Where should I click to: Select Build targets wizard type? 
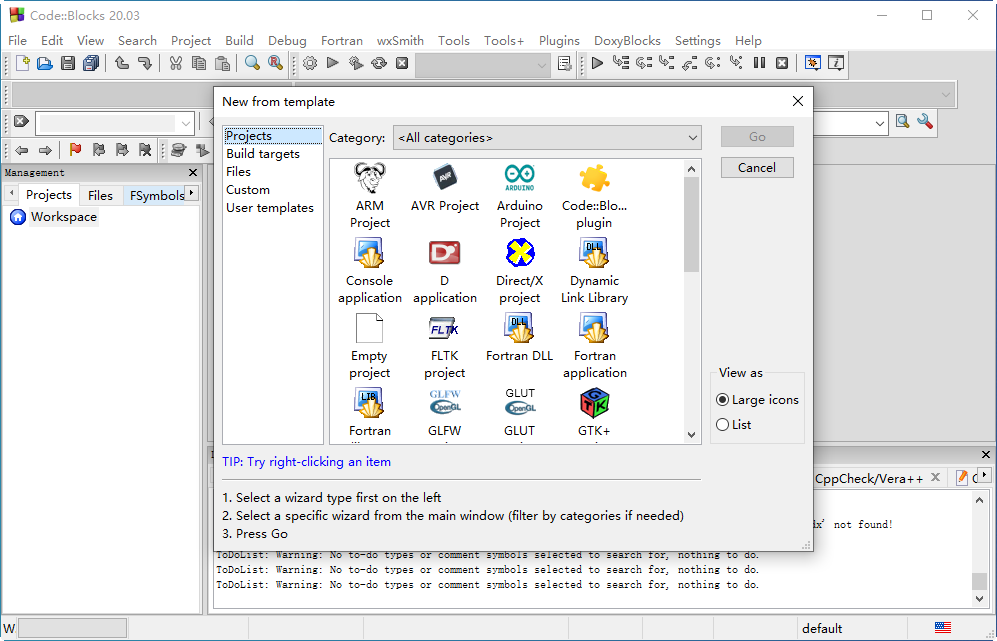[263, 154]
